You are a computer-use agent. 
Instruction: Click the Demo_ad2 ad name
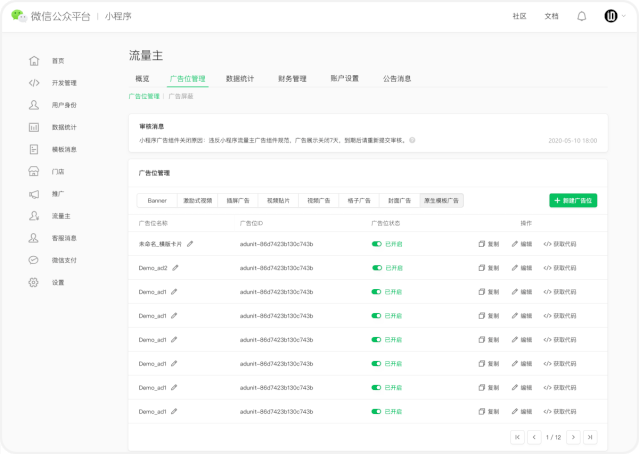point(153,268)
